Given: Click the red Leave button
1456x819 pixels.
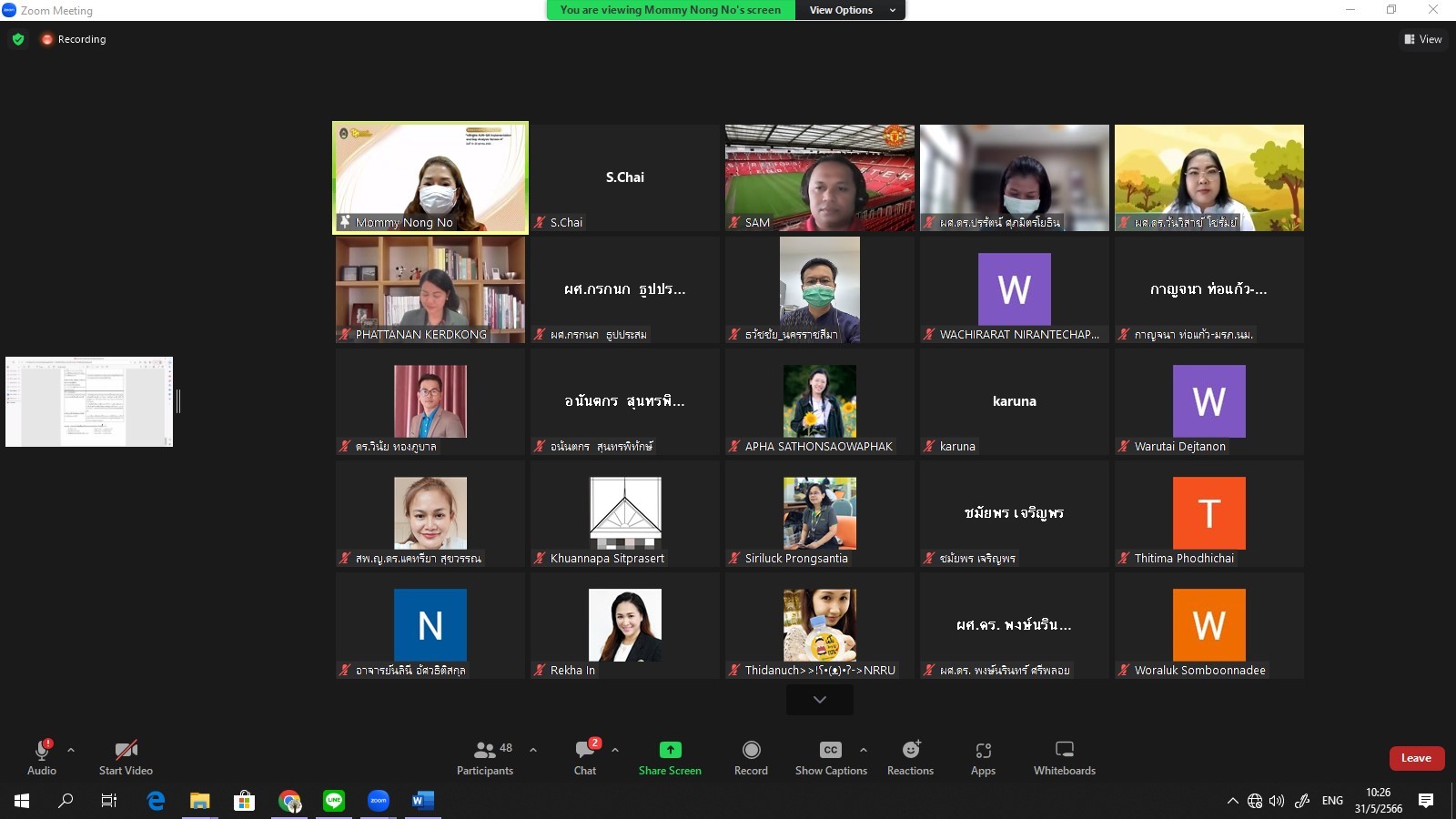Looking at the screenshot, I should pyautogui.click(x=1416, y=758).
